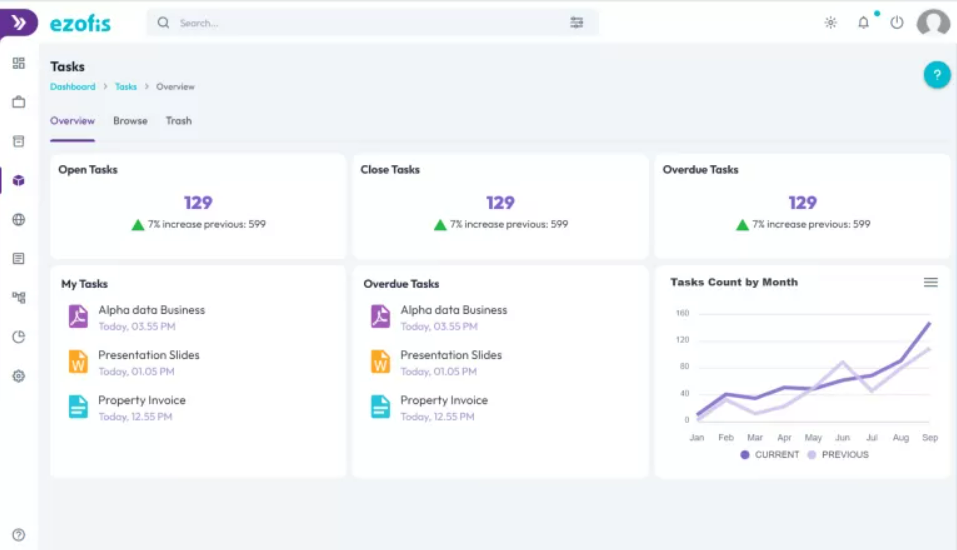
Task: Expand the sidebar with the double-chevron button
Action: 18,23
